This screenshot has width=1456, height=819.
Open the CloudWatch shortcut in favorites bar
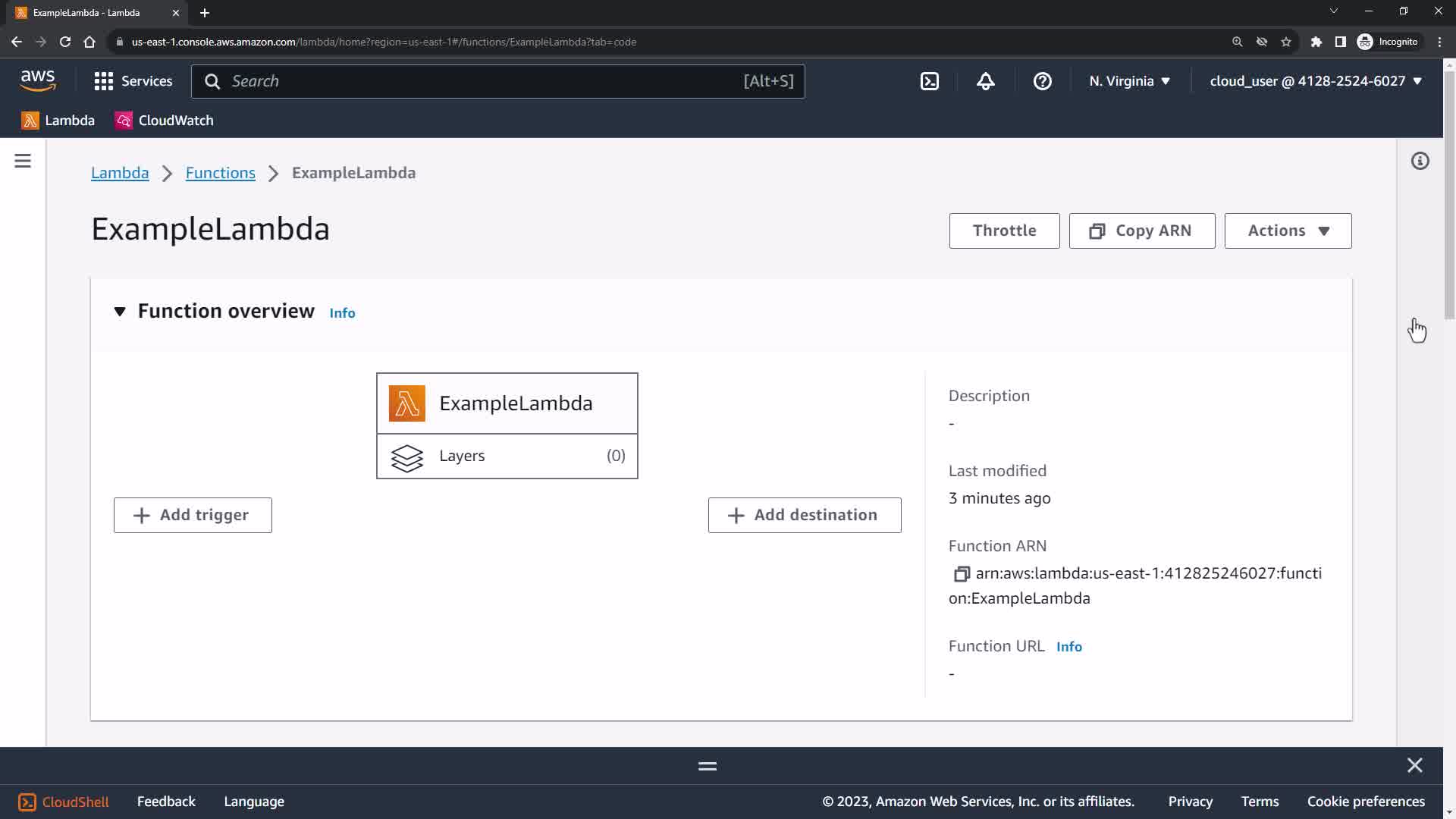(x=165, y=121)
